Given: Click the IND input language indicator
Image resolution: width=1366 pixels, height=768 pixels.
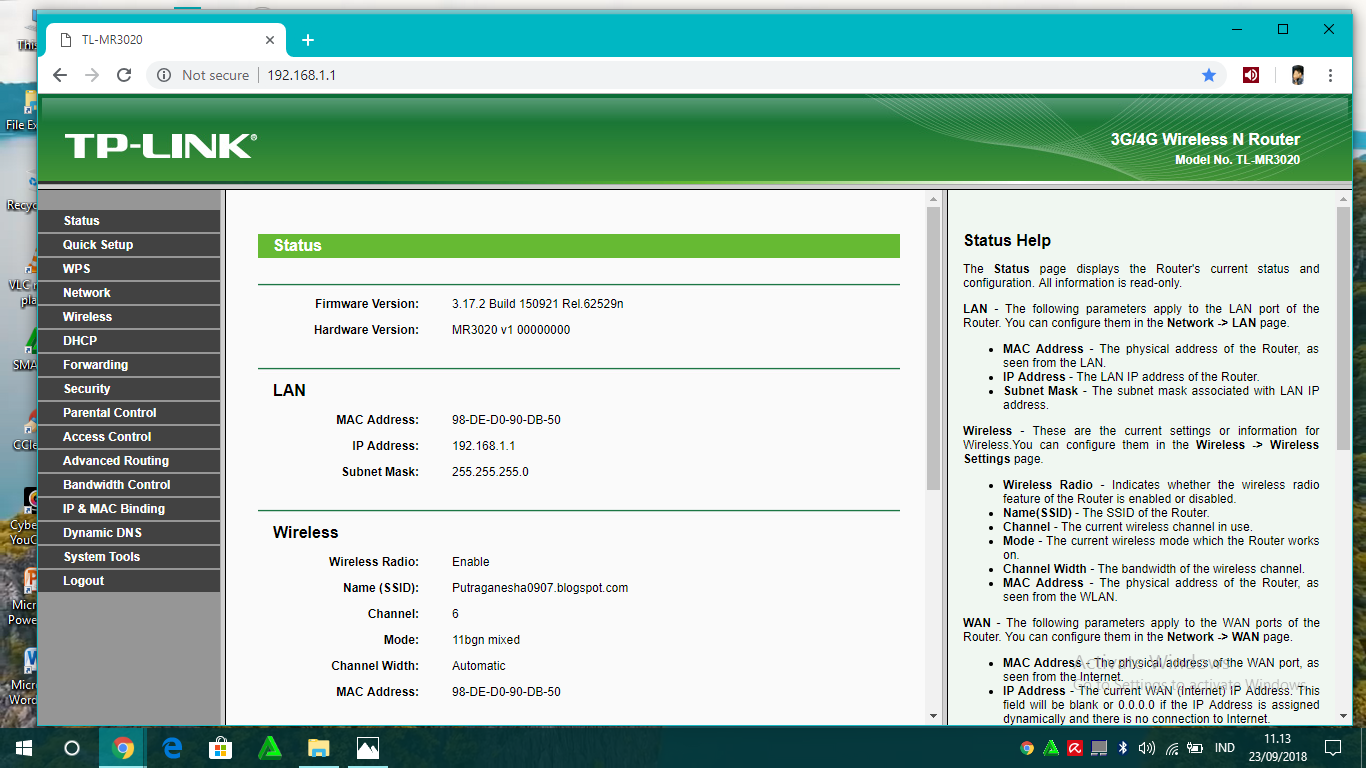Looking at the screenshot, I should (x=1225, y=747).
